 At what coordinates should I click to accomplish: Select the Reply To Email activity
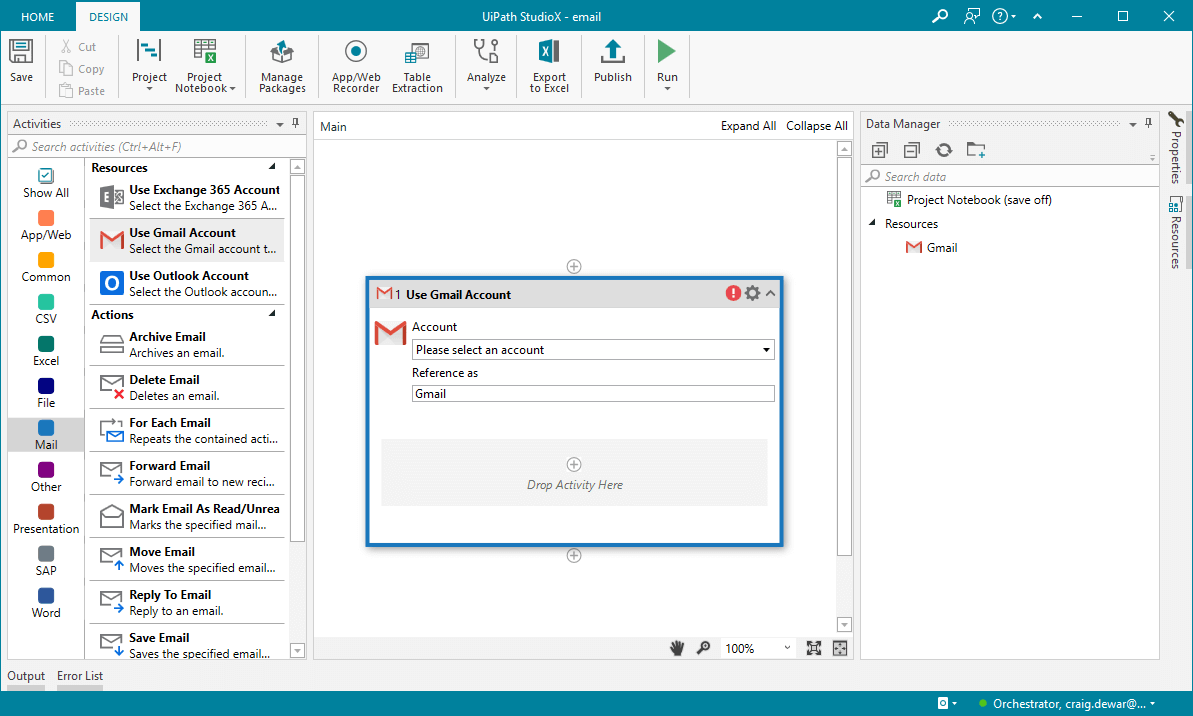coord(187,603)
